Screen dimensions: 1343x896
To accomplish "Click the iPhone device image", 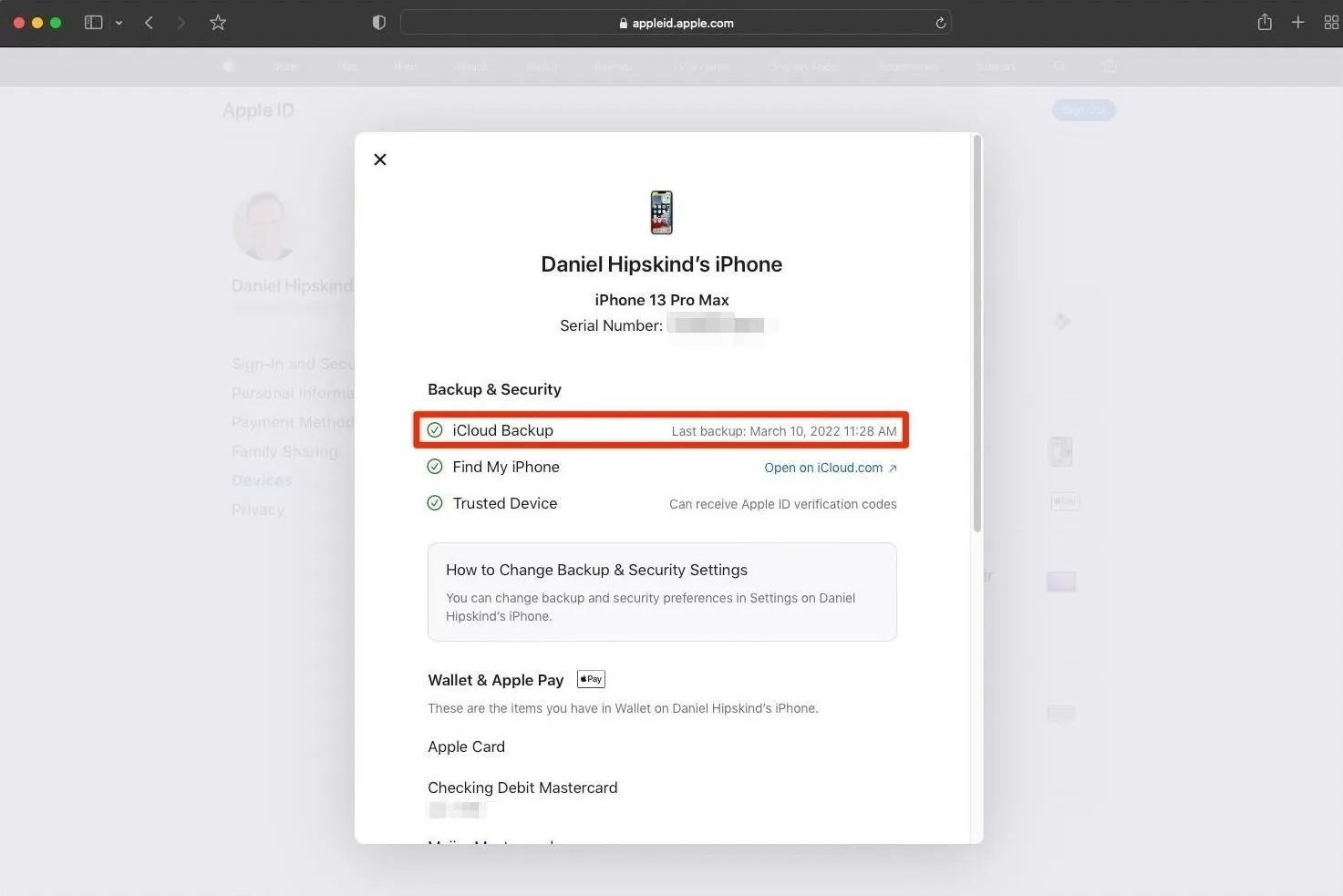I will click(662, 212).
